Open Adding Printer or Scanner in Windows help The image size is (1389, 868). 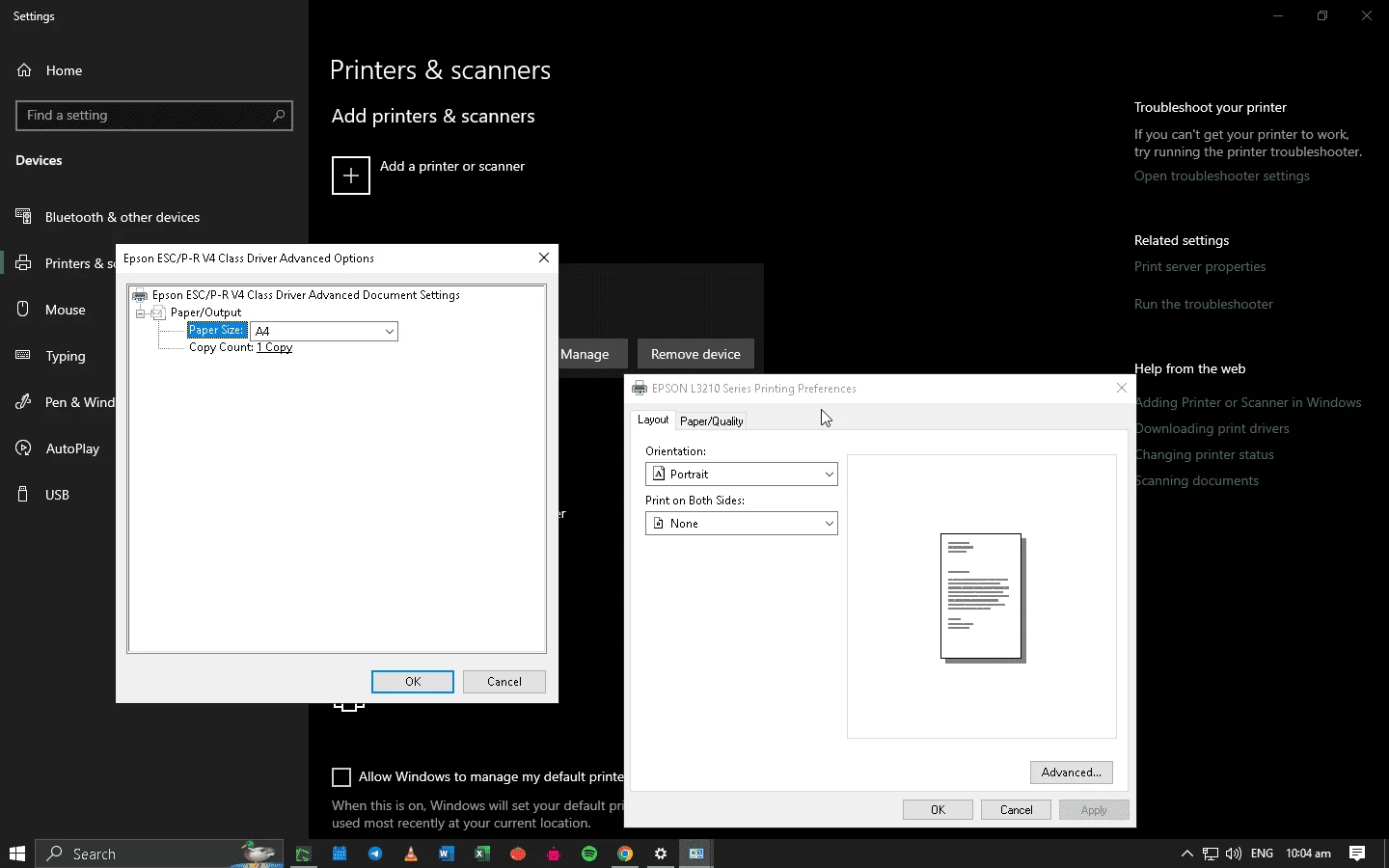(1248, 403)
